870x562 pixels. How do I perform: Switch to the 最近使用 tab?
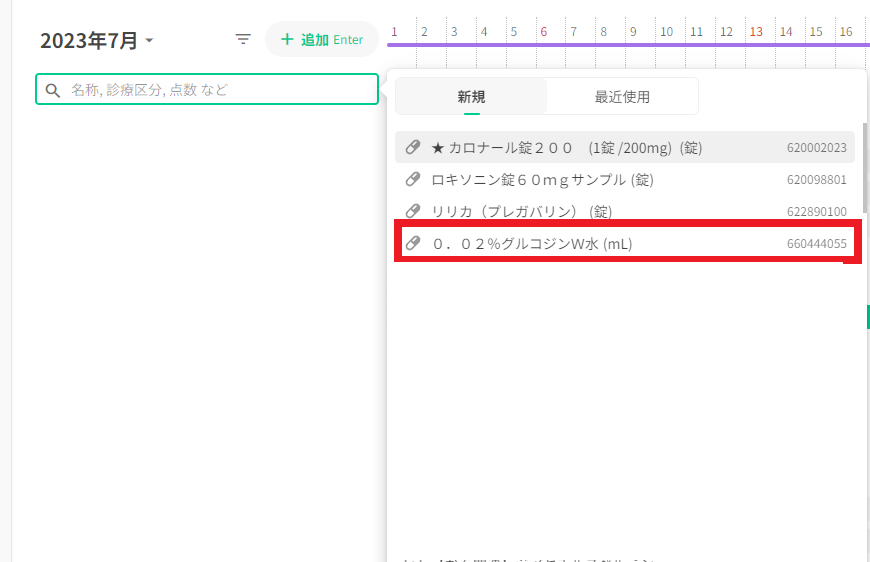point(622,97)
